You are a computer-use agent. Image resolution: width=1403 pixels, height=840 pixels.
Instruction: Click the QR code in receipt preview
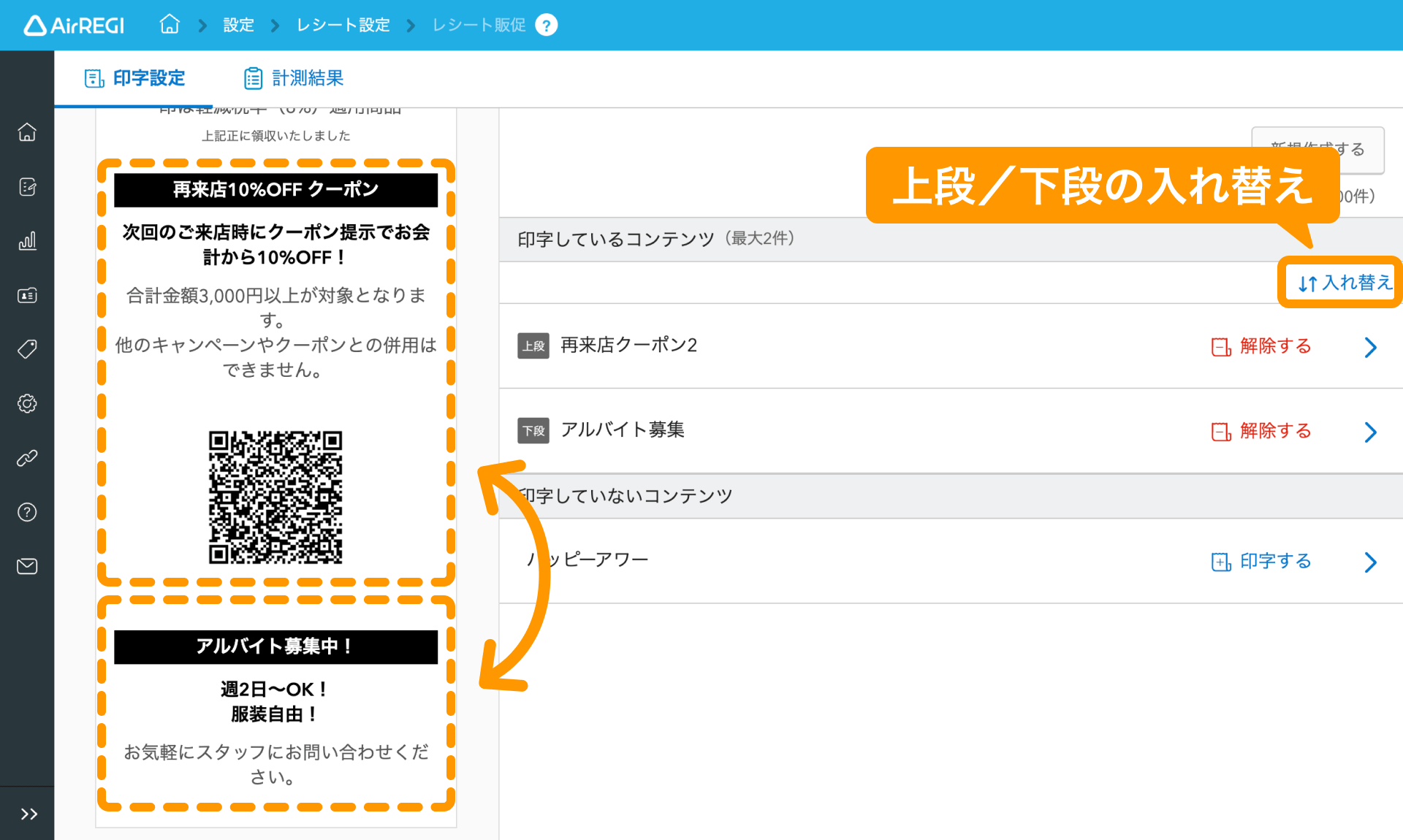click(x=275, y=497)
